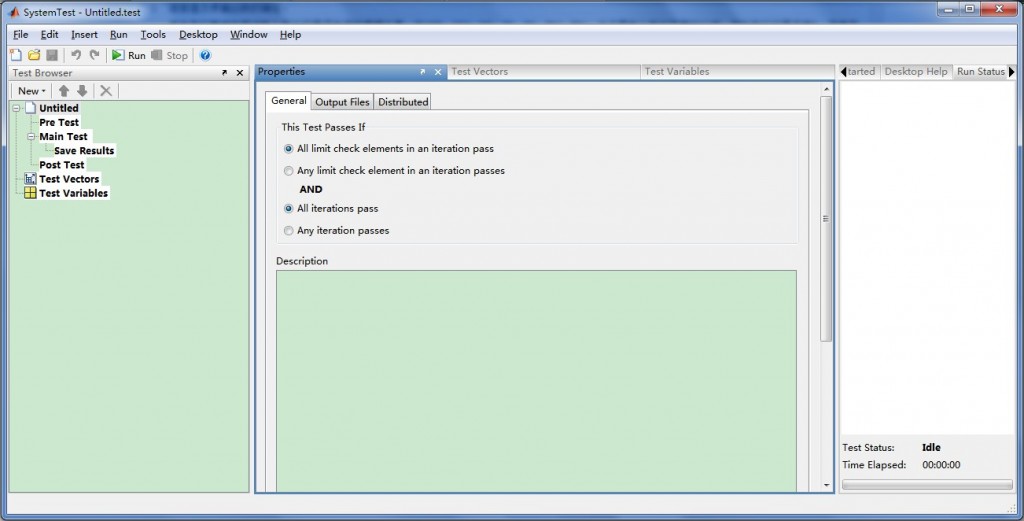This screenshot has width=1024, height=521.
Task: Switch to the Output Files tab
Action: (342, 102)
